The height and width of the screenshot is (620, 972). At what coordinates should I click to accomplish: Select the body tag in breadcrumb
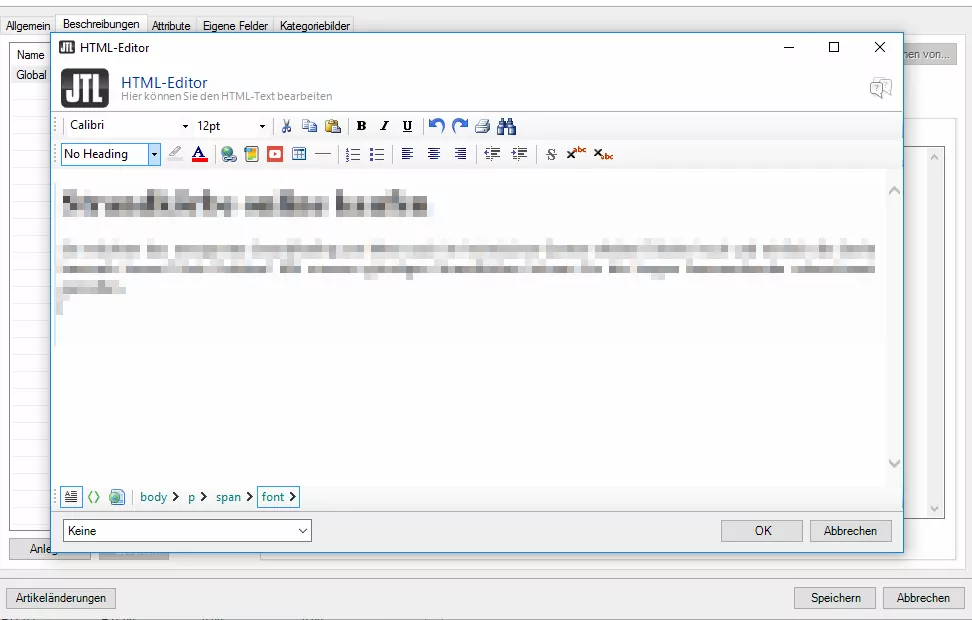pyautogui.click(x=154, y=497)
